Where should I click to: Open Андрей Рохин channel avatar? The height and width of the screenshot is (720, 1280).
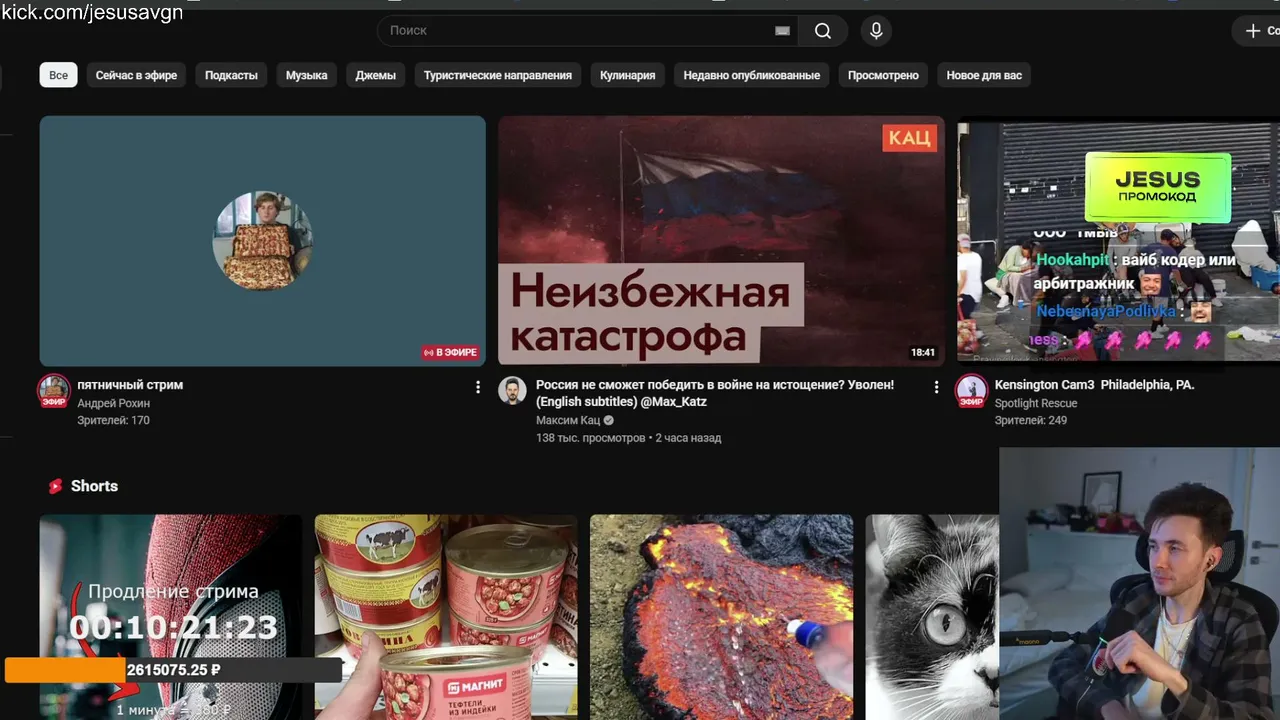click(54, 391)
